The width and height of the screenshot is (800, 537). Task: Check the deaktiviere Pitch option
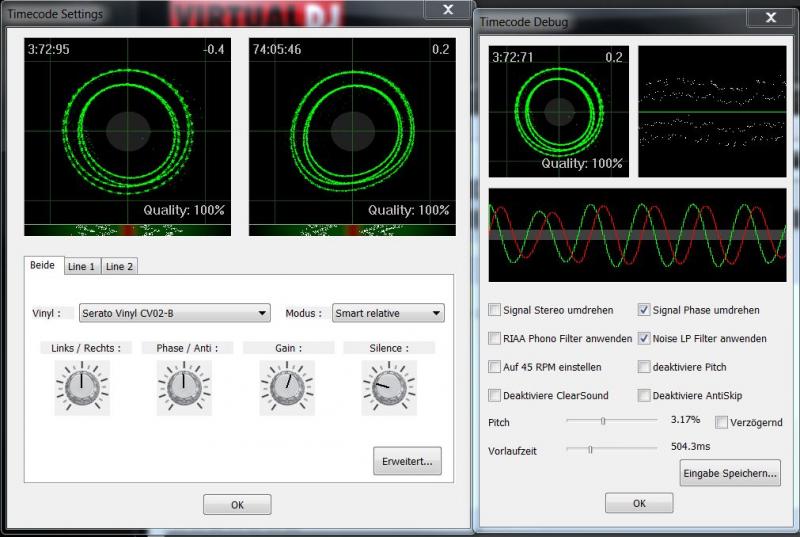coord(644,367)
